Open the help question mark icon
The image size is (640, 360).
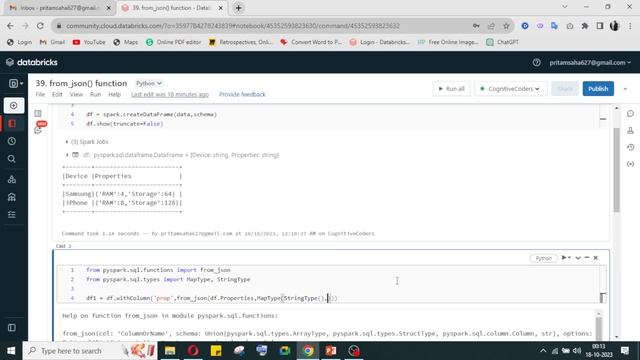[536, 62]
